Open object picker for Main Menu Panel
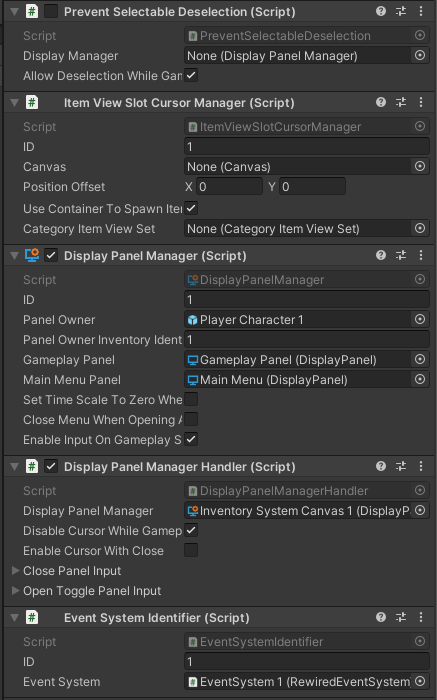Viewport: 437px width, 700px height. pyautogui.click(x=420, y=380)
